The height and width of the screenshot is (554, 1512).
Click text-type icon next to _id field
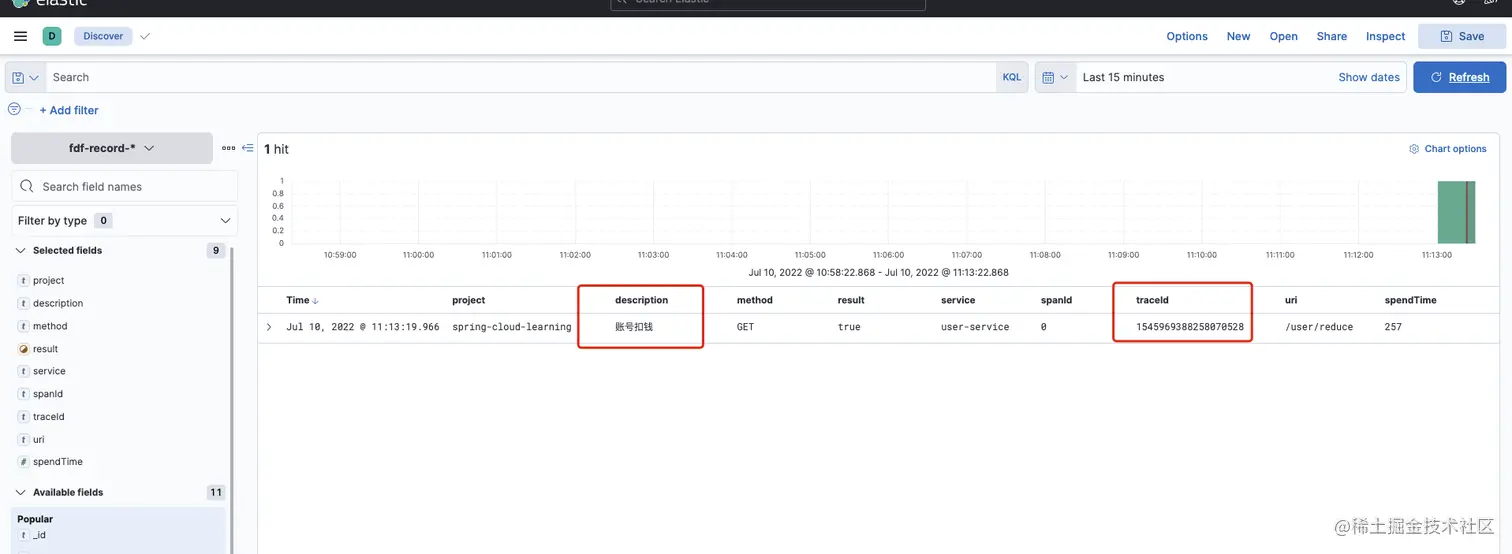[24, 535]
